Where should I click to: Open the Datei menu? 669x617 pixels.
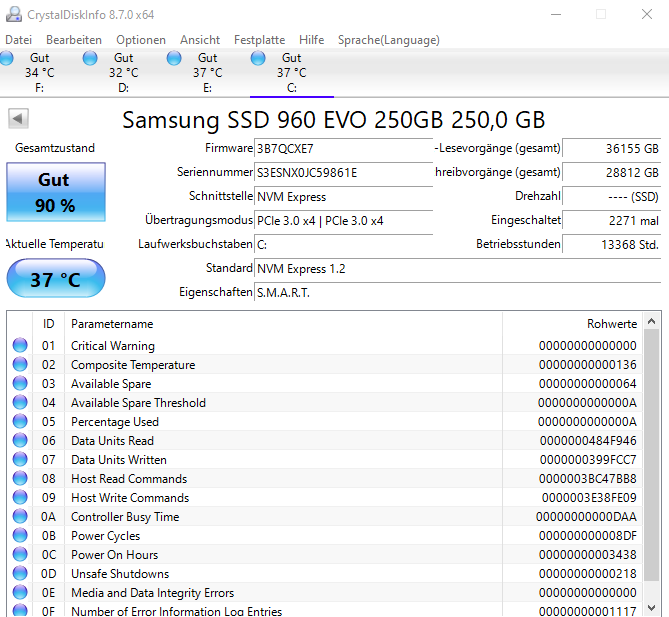(x=18, y=40)
